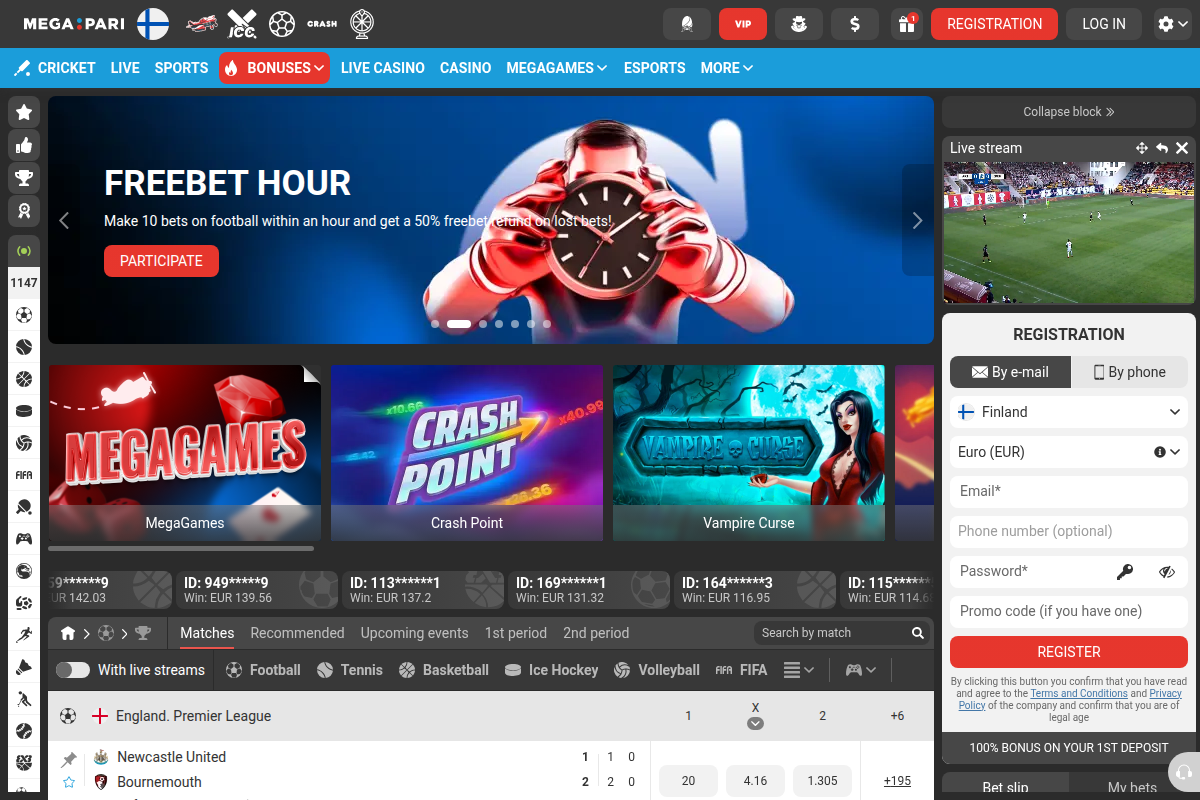Switch to Recommended tab
This screenshot has width=1200, height=800.
coord(297,633)
